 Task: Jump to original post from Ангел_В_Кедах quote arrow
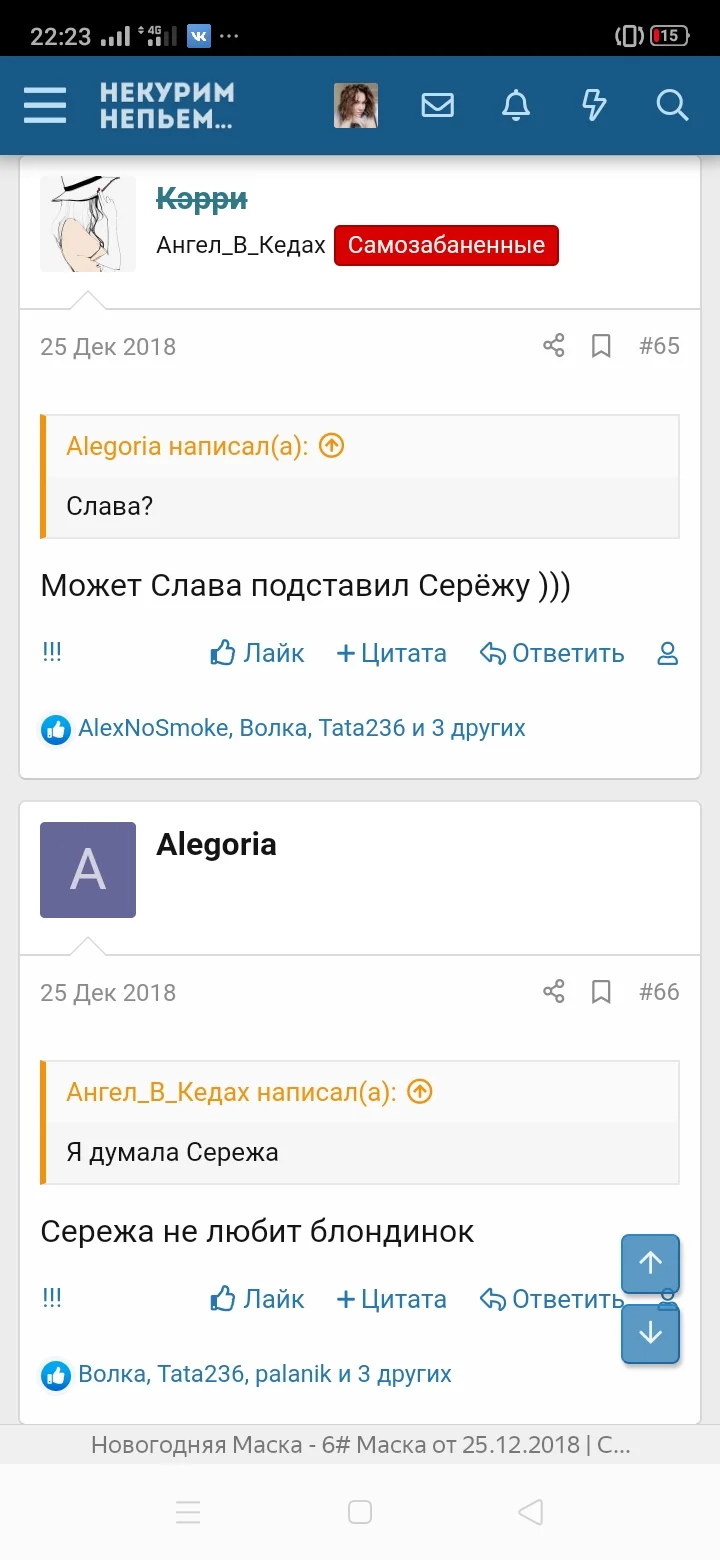(x=419, y=1092)
